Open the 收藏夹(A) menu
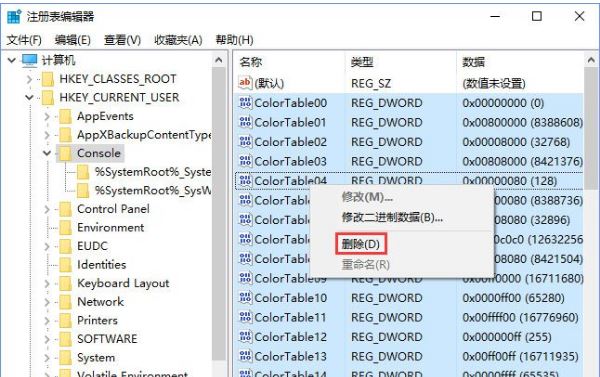This screenshot has width=600, height=377. (178, 40)
